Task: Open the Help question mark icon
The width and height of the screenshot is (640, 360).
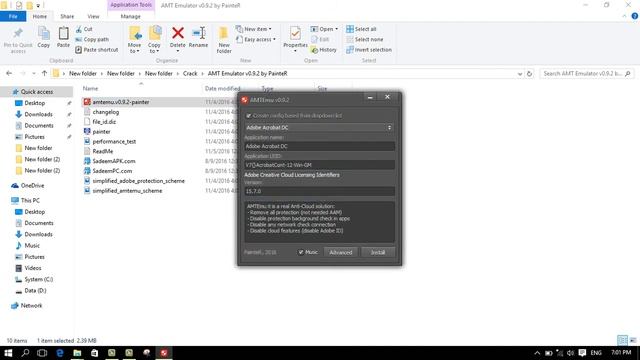Action: [634, 16]
